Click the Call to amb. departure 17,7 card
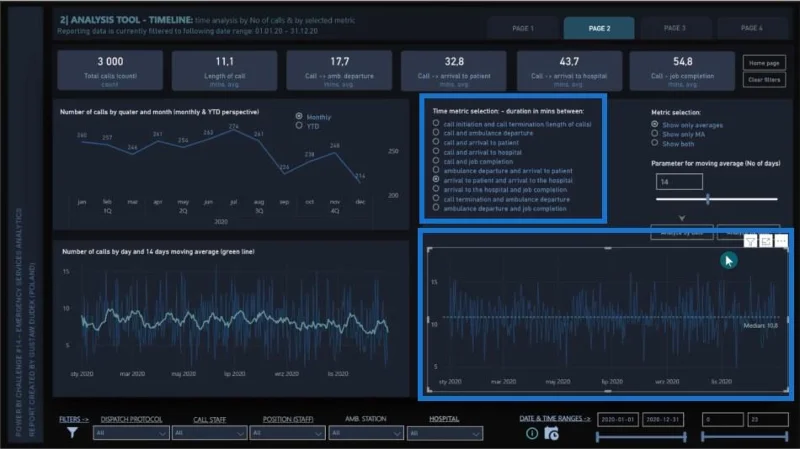The width and height of the screenshot is (800, 449). point(339,70)
